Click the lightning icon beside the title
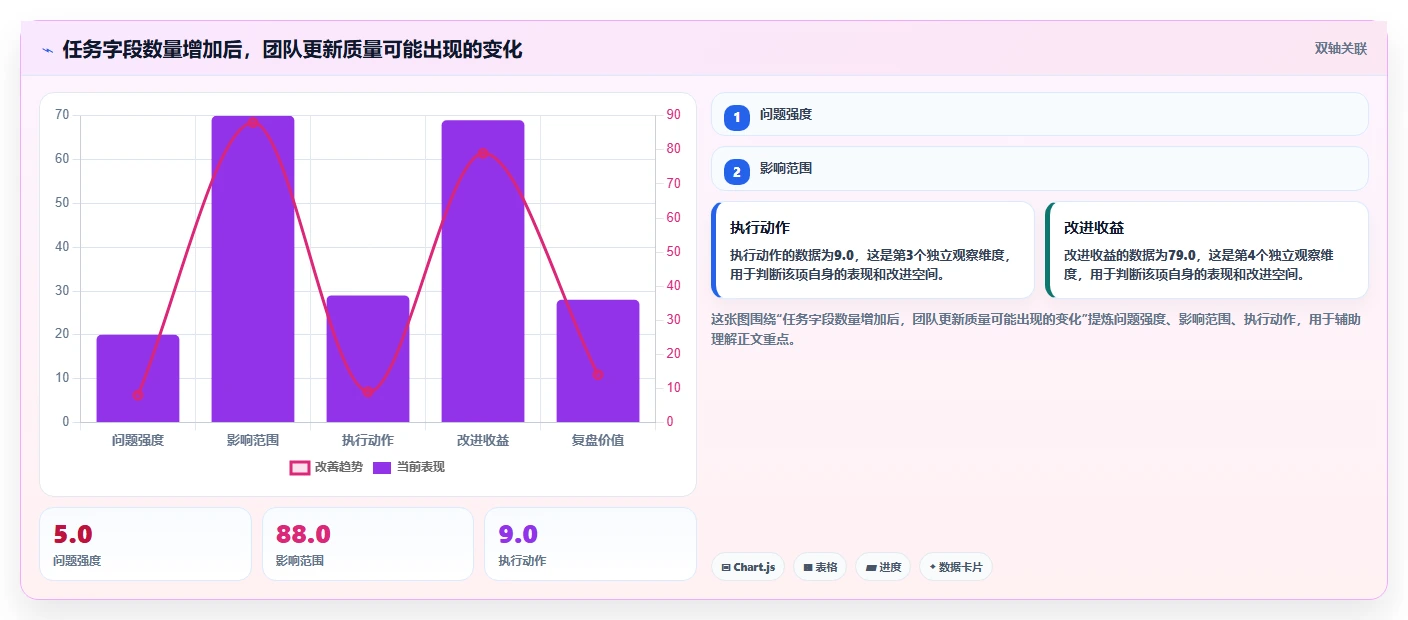This screenshot has height=620, width=1408. (x=47, y=49)
